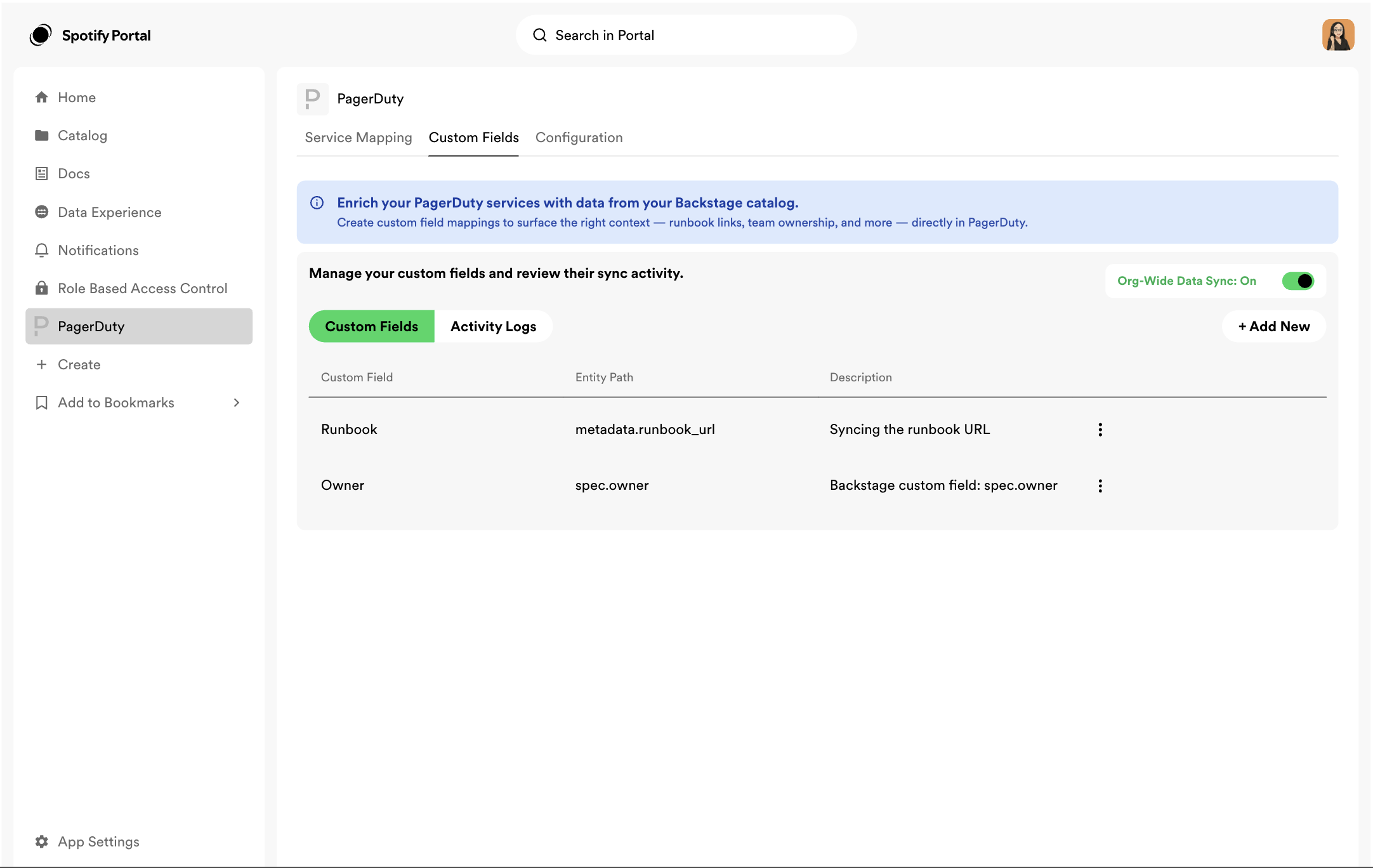Click the info icon in the blue banner
This screenshot has width=1373, height=868.
pos(317,202)
